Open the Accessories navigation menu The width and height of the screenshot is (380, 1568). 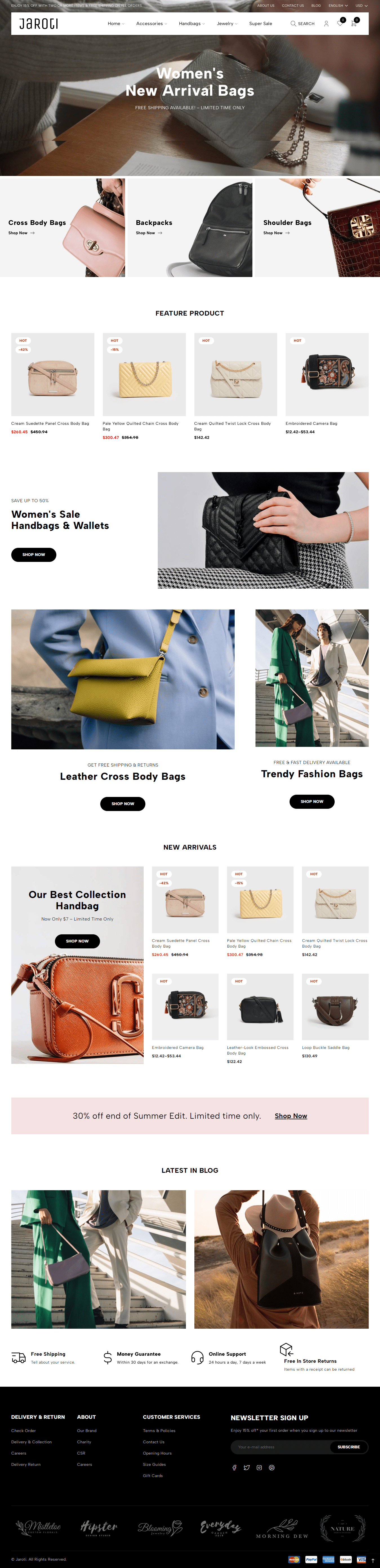(x=152, y=24)
